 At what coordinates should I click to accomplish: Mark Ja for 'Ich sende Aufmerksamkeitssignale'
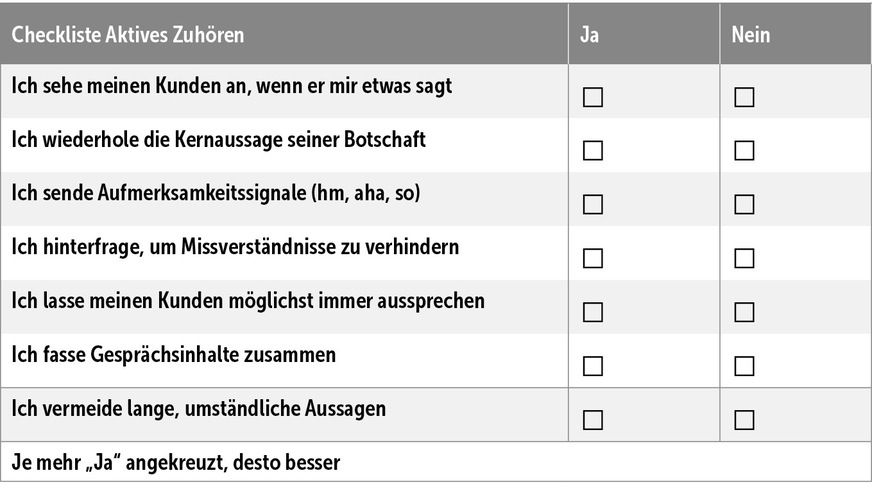593,204
